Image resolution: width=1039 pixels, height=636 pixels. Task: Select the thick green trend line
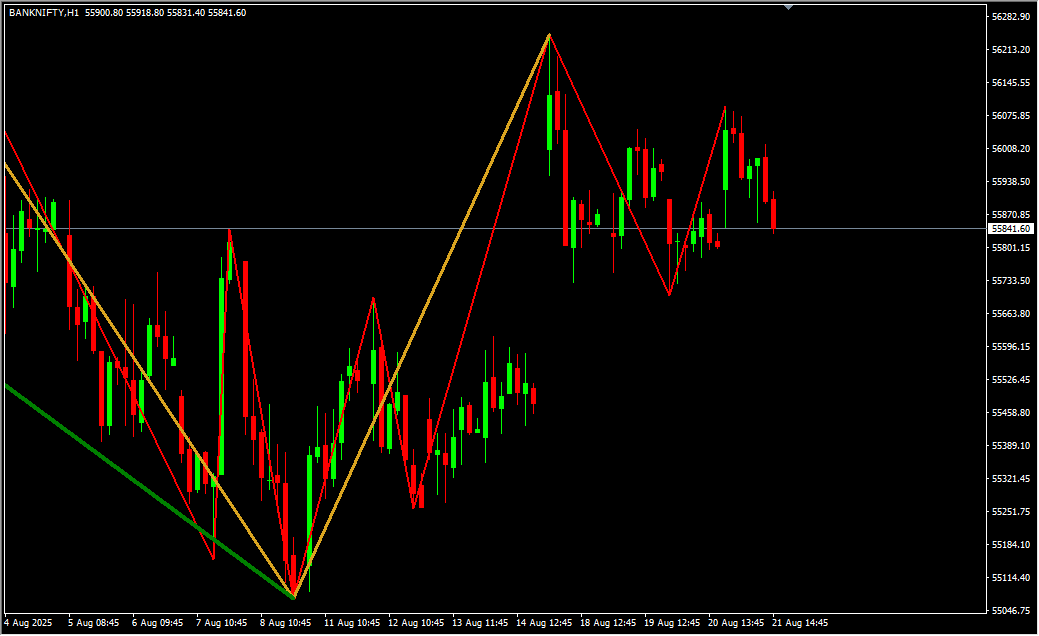[150, 491]
